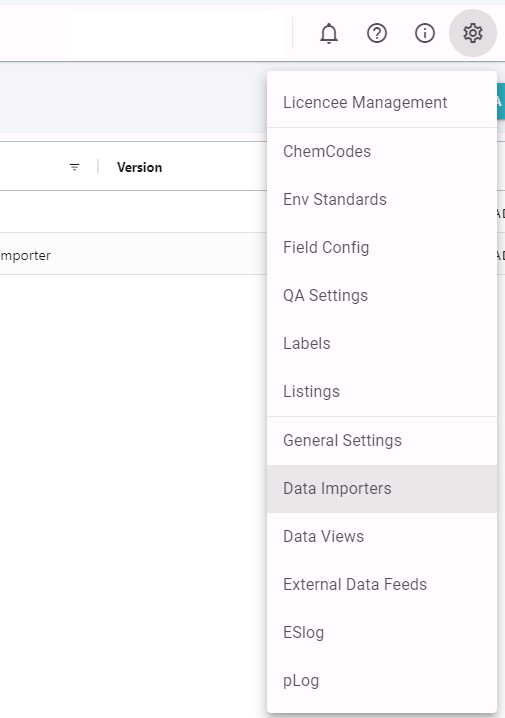
Task: Open the information icon
Action: tap(425, 33)
